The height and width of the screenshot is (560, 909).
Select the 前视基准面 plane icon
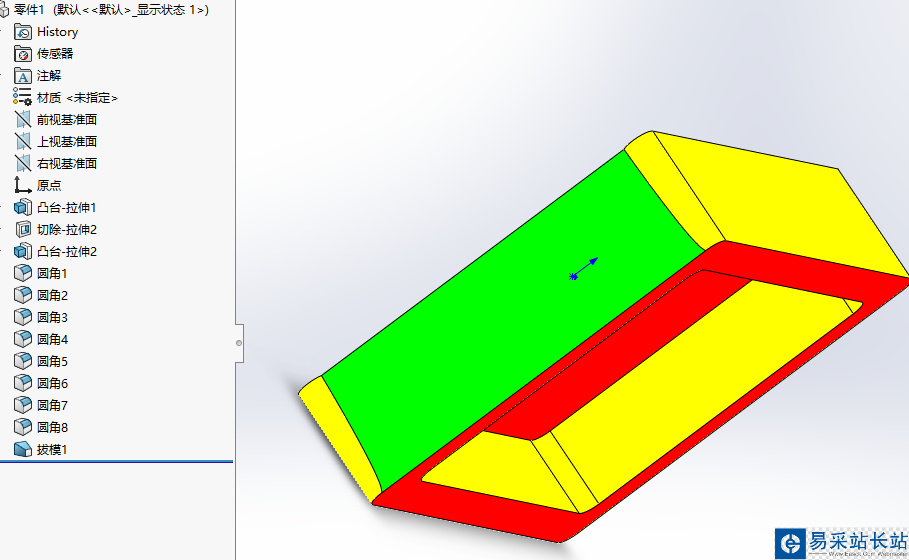23,119
